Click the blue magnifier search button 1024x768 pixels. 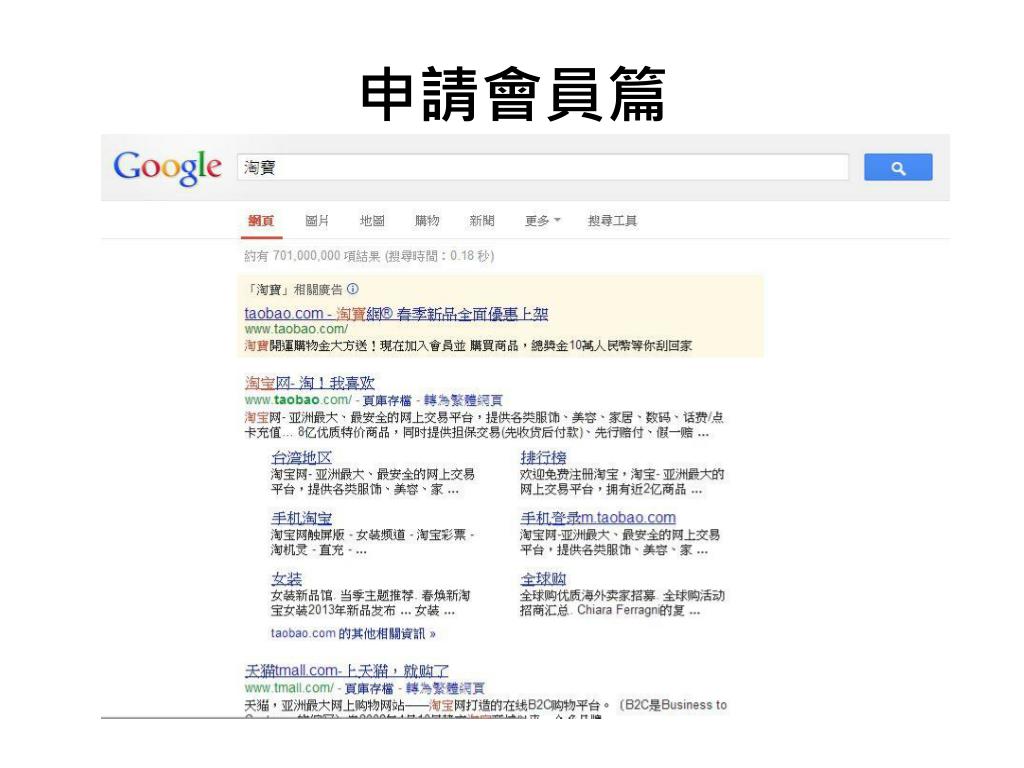(x=898, y=167)
